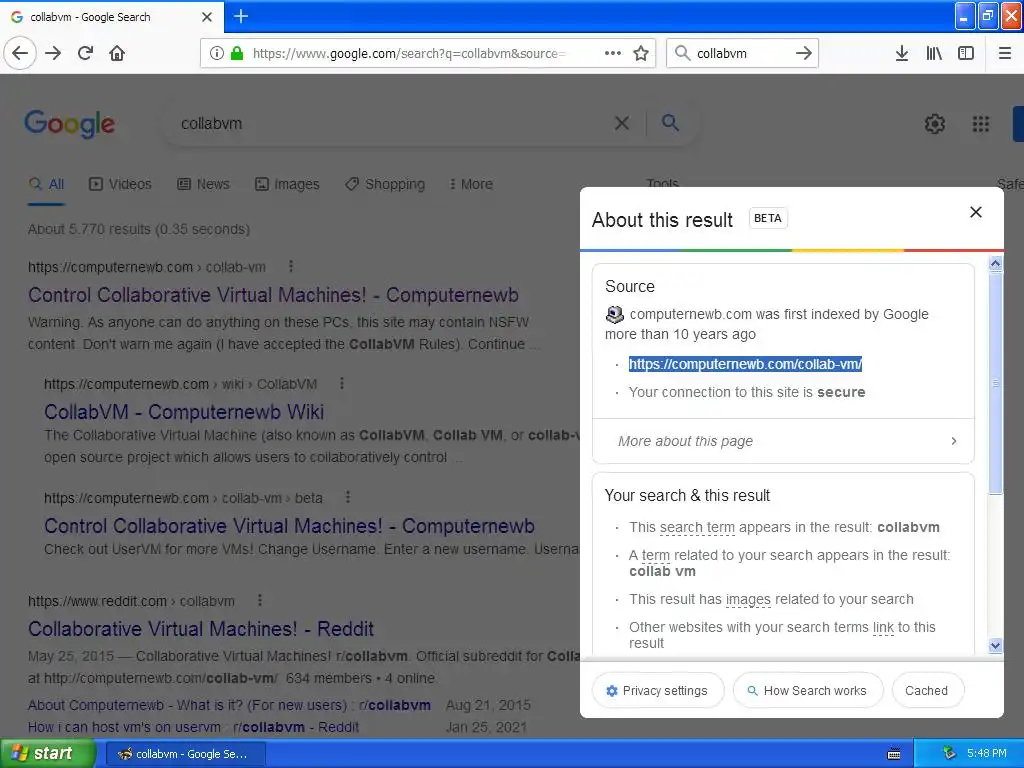Focus the collabvm Google Search browser tab
1024x768 pixels.
[111, 17]
